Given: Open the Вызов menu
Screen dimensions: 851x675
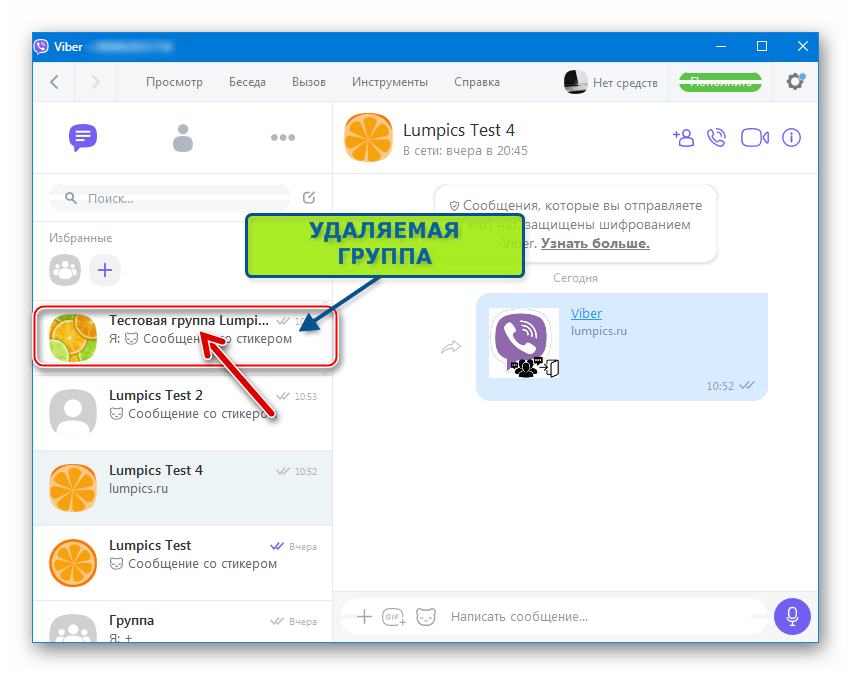Looking at the screenshot, I should 309,82.
